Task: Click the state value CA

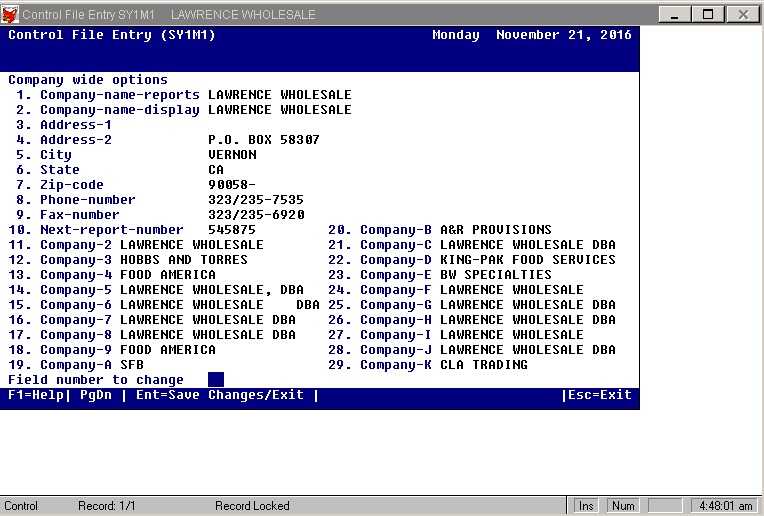Action: [216, 170]
